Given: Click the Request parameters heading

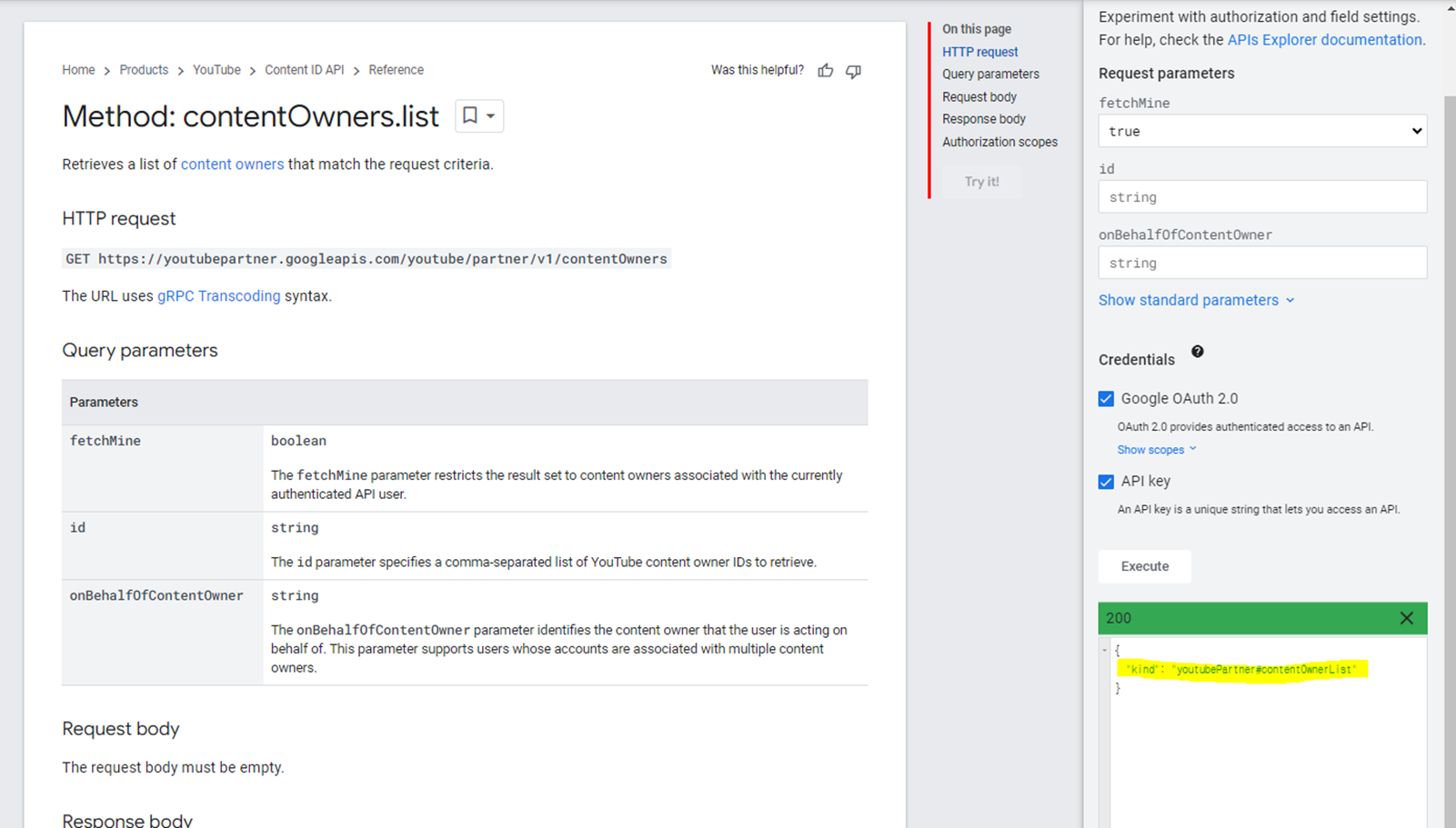Looking at the screenshot, I should [1167, 74].
